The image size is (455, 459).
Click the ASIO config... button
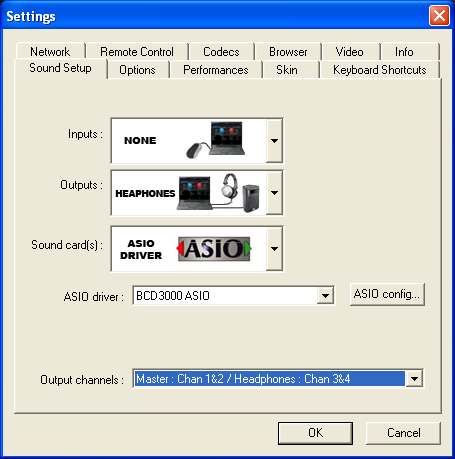[x=387, y=294]
